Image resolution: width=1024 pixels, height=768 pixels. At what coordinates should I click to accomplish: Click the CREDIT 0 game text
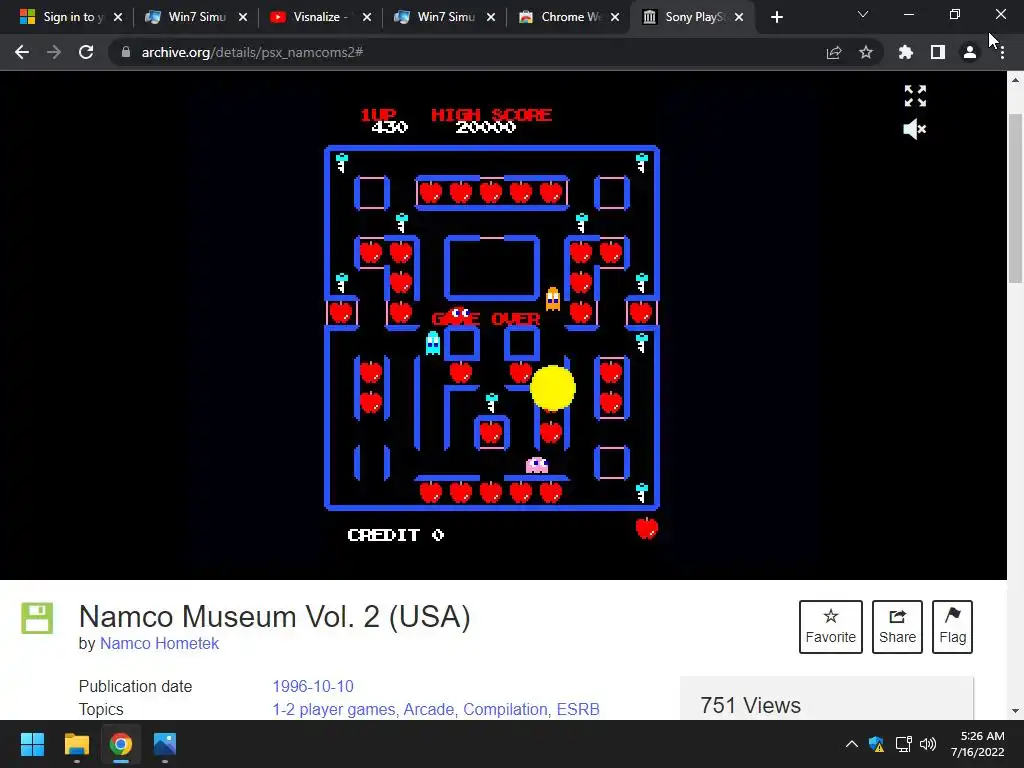[x=396, y=535]
